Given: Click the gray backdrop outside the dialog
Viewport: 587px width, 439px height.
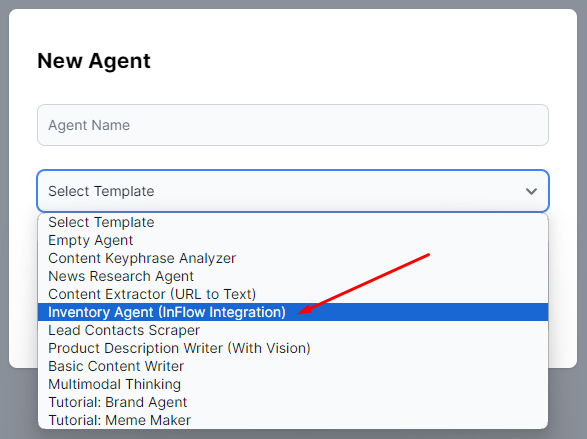Looking at the screenshot, I should [x=568, y=404].
